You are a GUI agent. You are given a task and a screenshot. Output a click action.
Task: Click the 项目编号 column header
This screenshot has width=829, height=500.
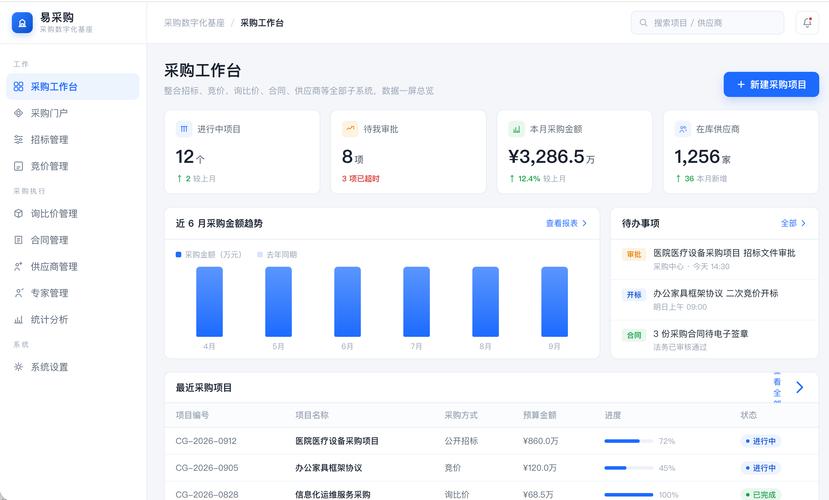pos(192,415)
